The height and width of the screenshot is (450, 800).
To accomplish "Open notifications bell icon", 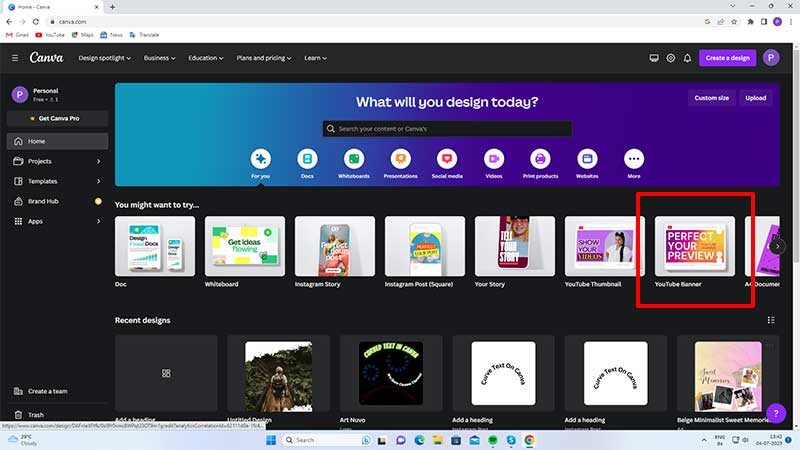I will click(x=687, y=58).
